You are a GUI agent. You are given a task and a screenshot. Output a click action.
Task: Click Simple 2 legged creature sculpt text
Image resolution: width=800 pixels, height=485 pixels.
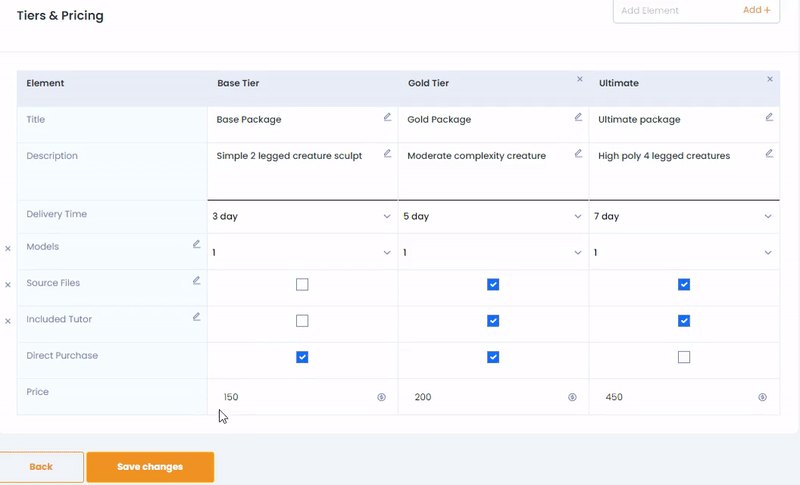pyautogui.click(x=289, y=156)
